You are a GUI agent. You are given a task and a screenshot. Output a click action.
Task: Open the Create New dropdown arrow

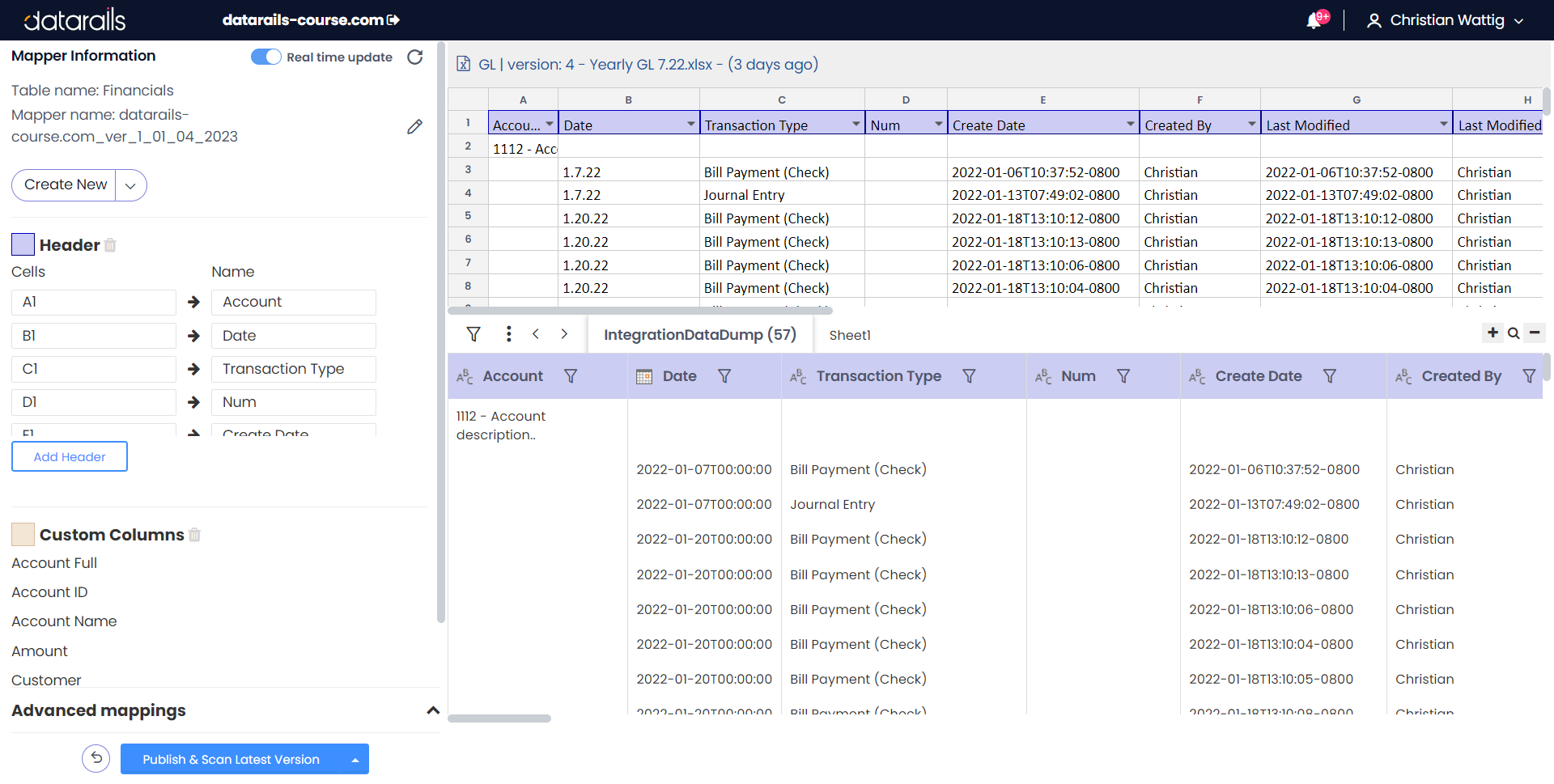(130, 185)
